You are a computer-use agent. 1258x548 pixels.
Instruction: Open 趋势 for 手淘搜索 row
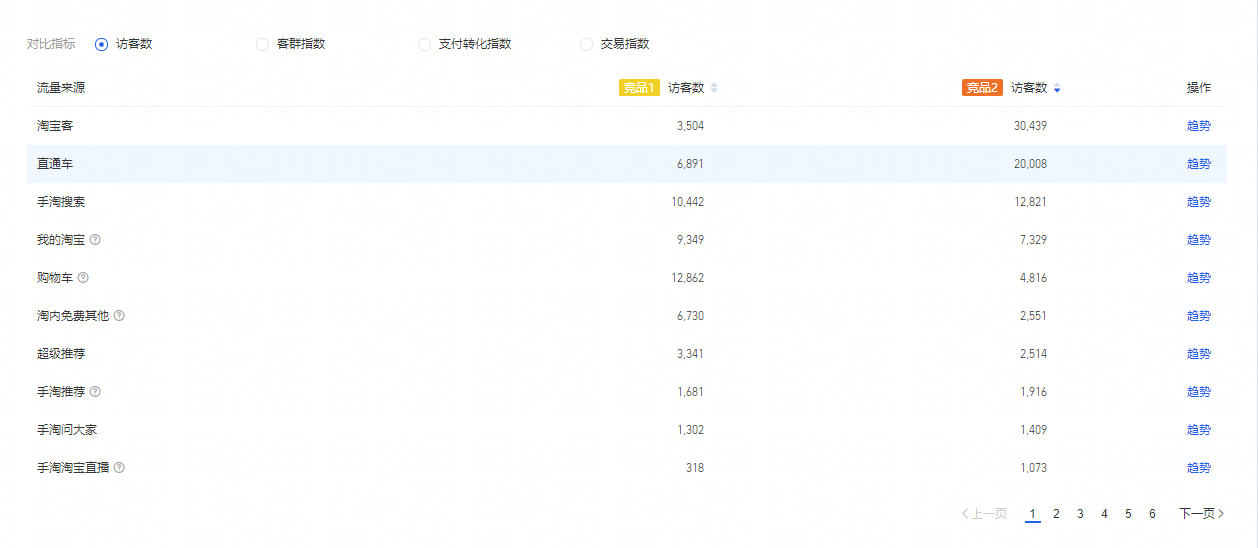pos(1198,202)
